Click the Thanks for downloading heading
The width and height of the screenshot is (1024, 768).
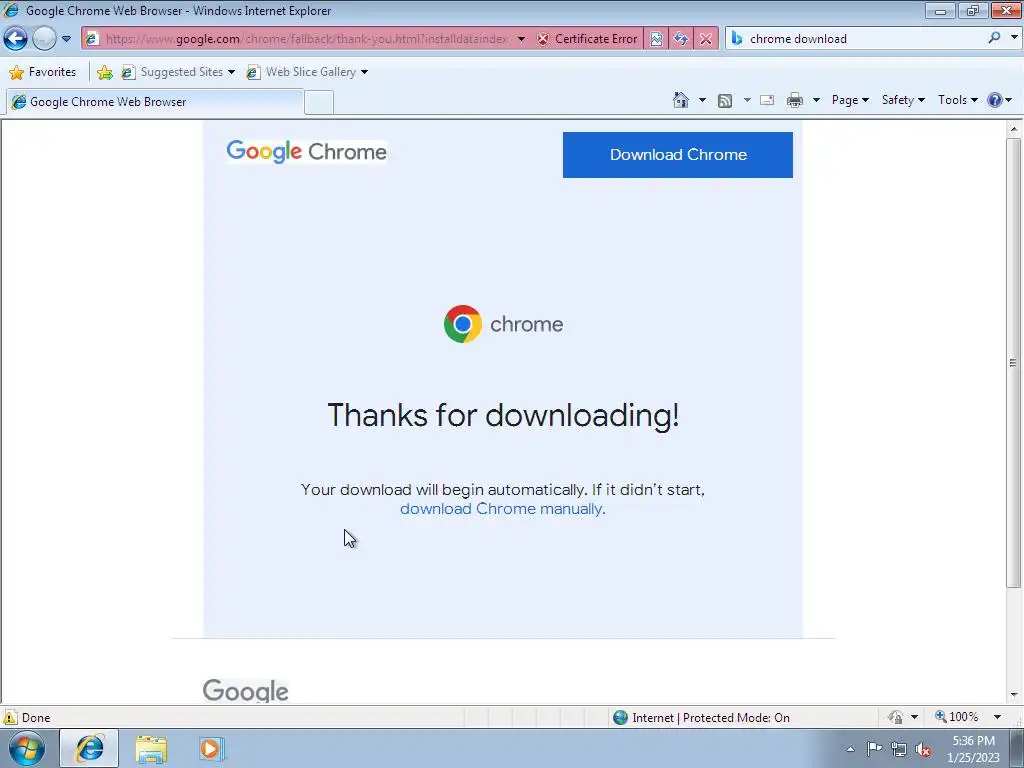click(x=503, y=415)
